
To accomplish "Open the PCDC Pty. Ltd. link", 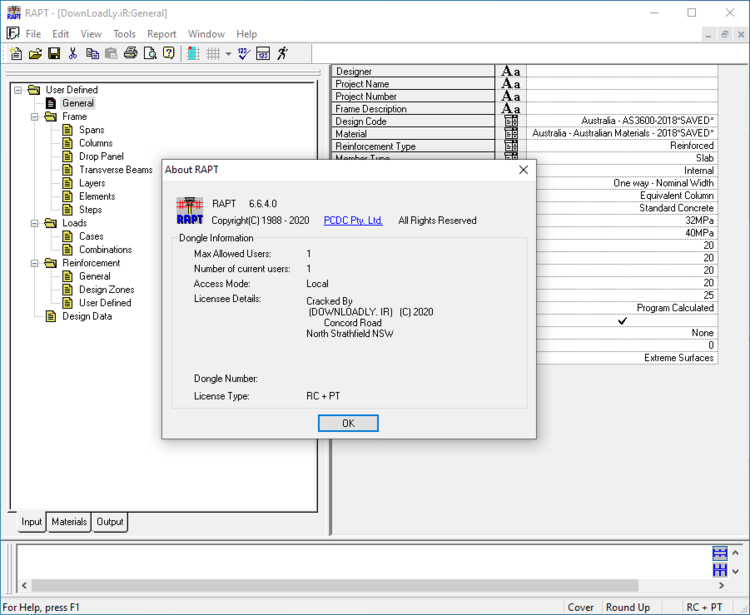I will tap(353, 220).
